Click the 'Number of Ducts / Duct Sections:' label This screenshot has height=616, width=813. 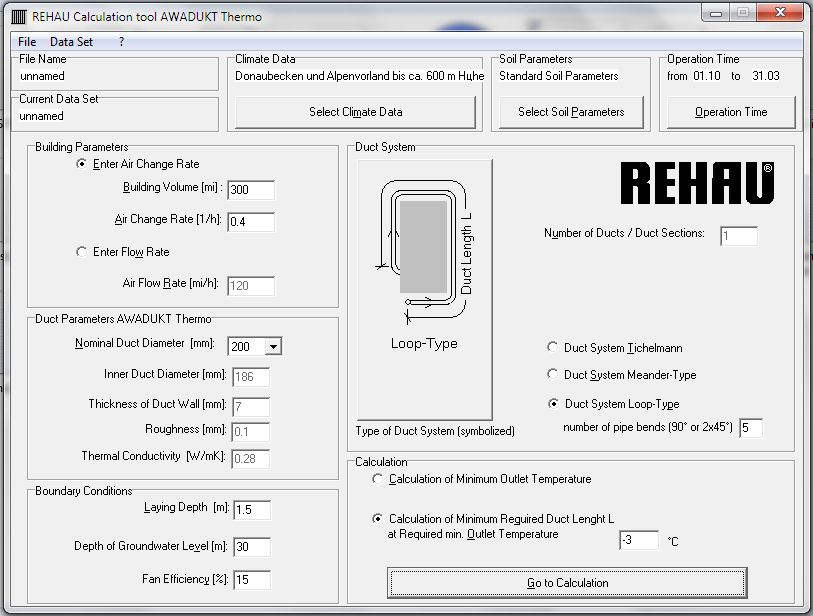[x=624, y=233]
